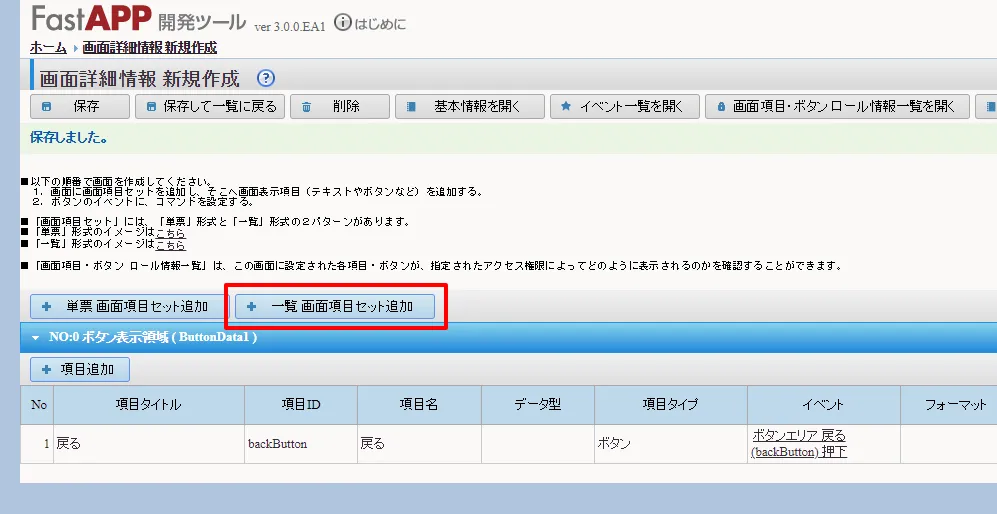Click the trash icon on 削除
Viewport: 997px width, 514px height.
click(306, 107)
